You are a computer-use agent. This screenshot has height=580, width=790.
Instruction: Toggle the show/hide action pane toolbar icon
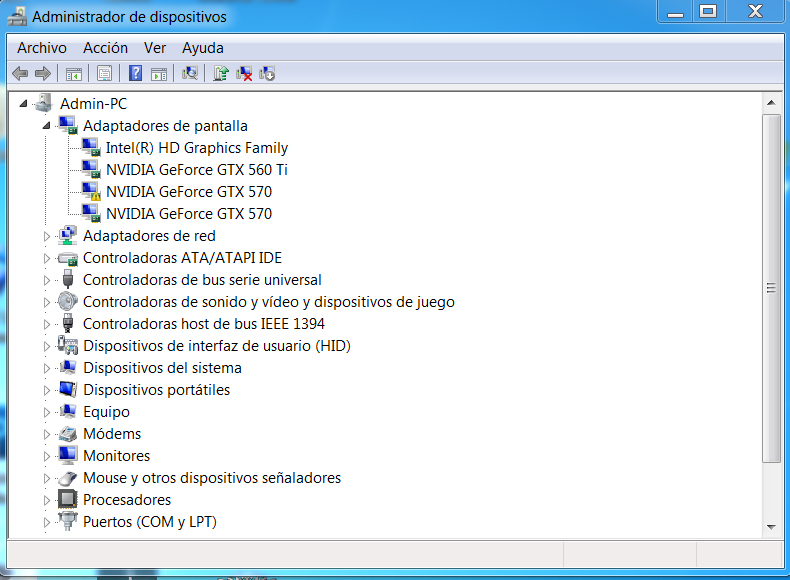click(x=159, y=74)
